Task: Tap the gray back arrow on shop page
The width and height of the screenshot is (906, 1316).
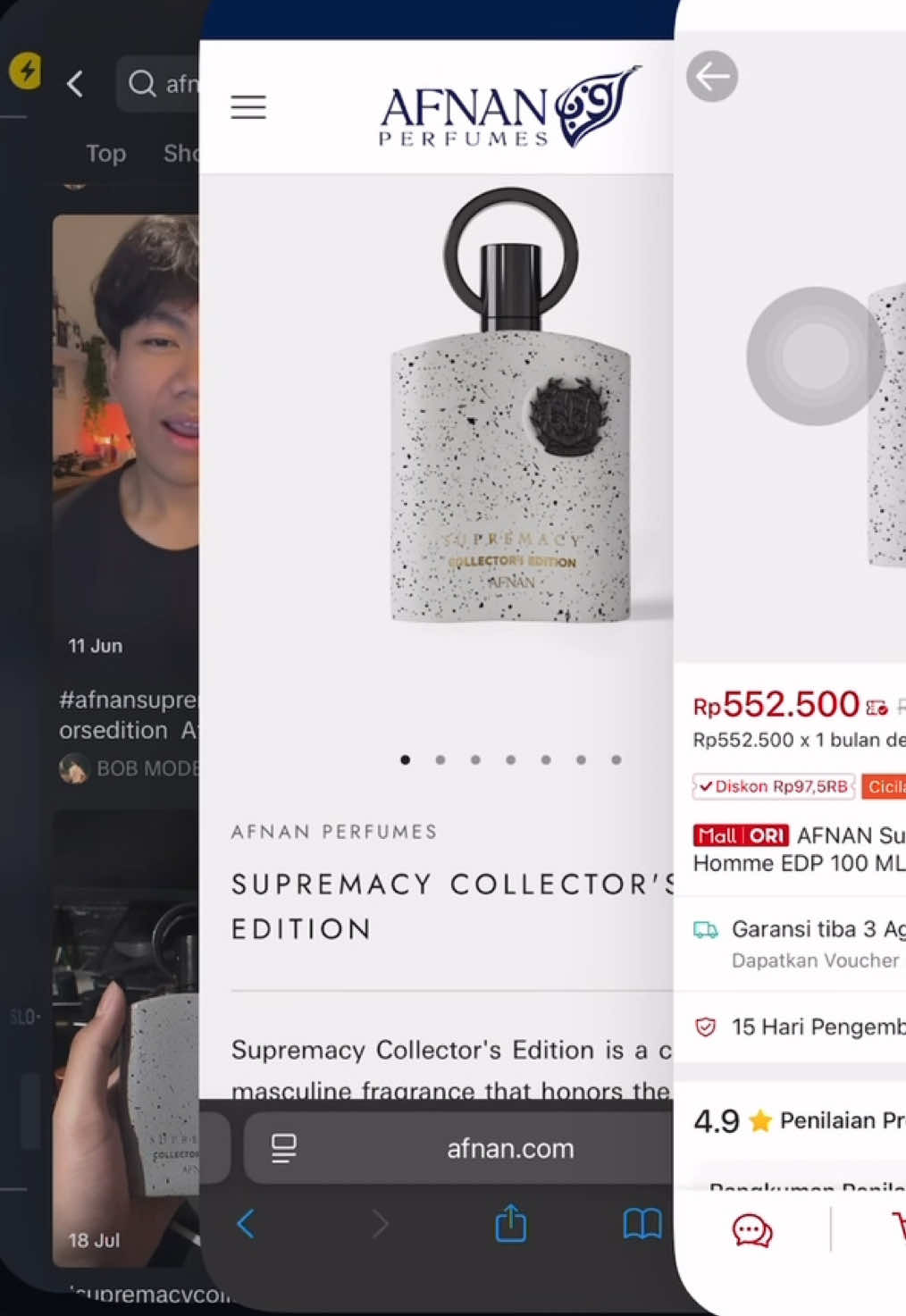Action: pyautogui.click(x=712, y=77)
